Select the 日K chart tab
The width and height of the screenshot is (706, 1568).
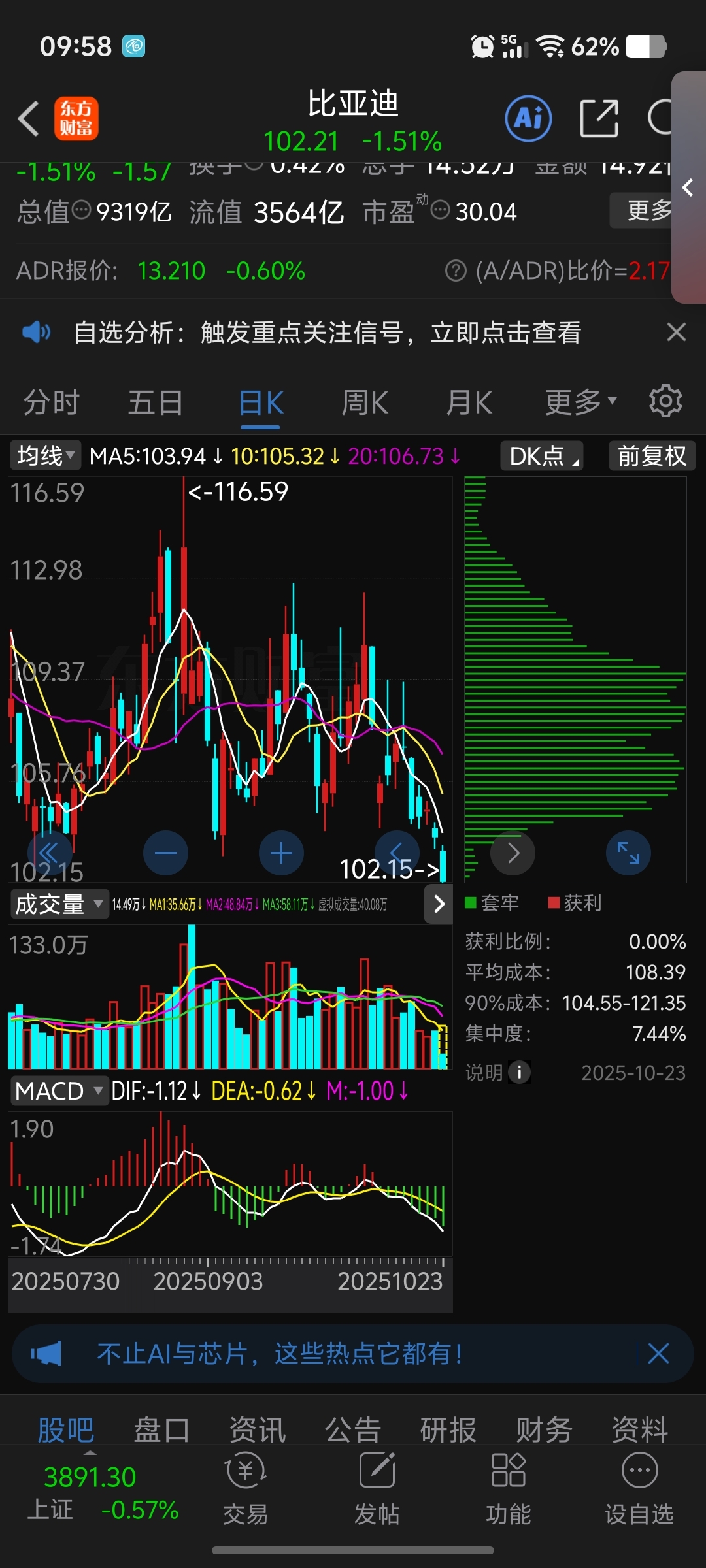(x=260, y=402)
